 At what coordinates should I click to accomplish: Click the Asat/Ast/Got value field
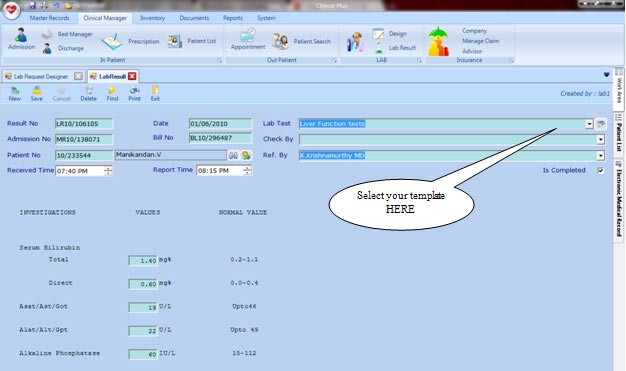click(x=143, y=308)
